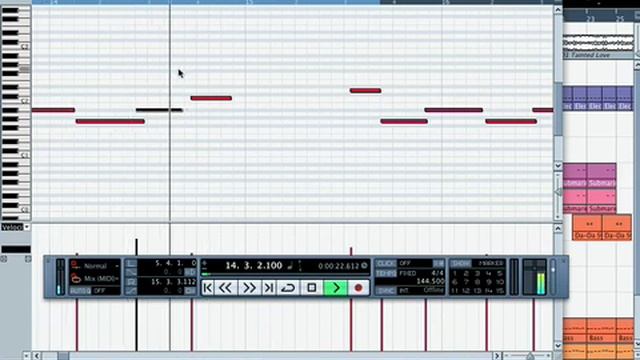Viewport: 640px width, 360px height.
Task: Toggle the TEMPO track button
Action: [386, 273]
